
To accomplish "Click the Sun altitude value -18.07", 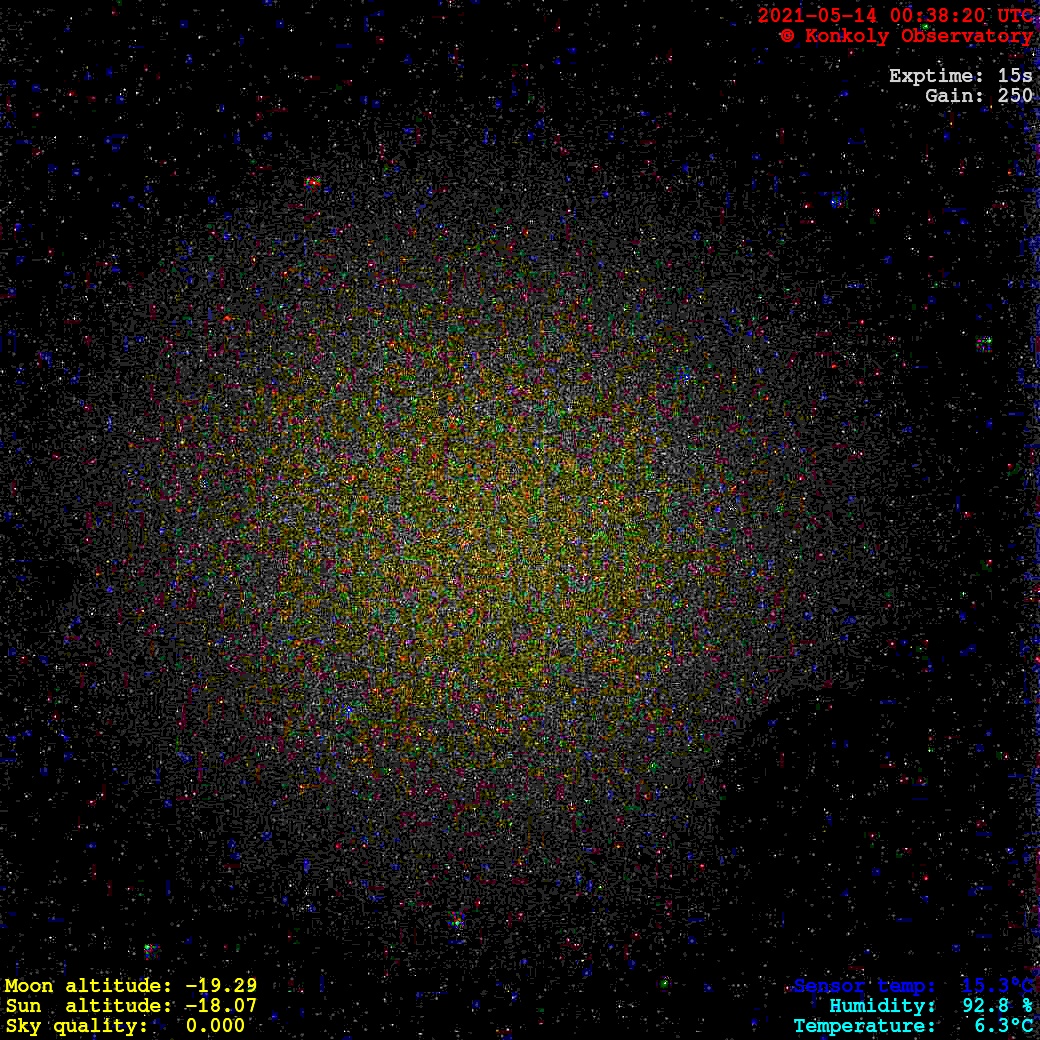I will [221, 1006].
